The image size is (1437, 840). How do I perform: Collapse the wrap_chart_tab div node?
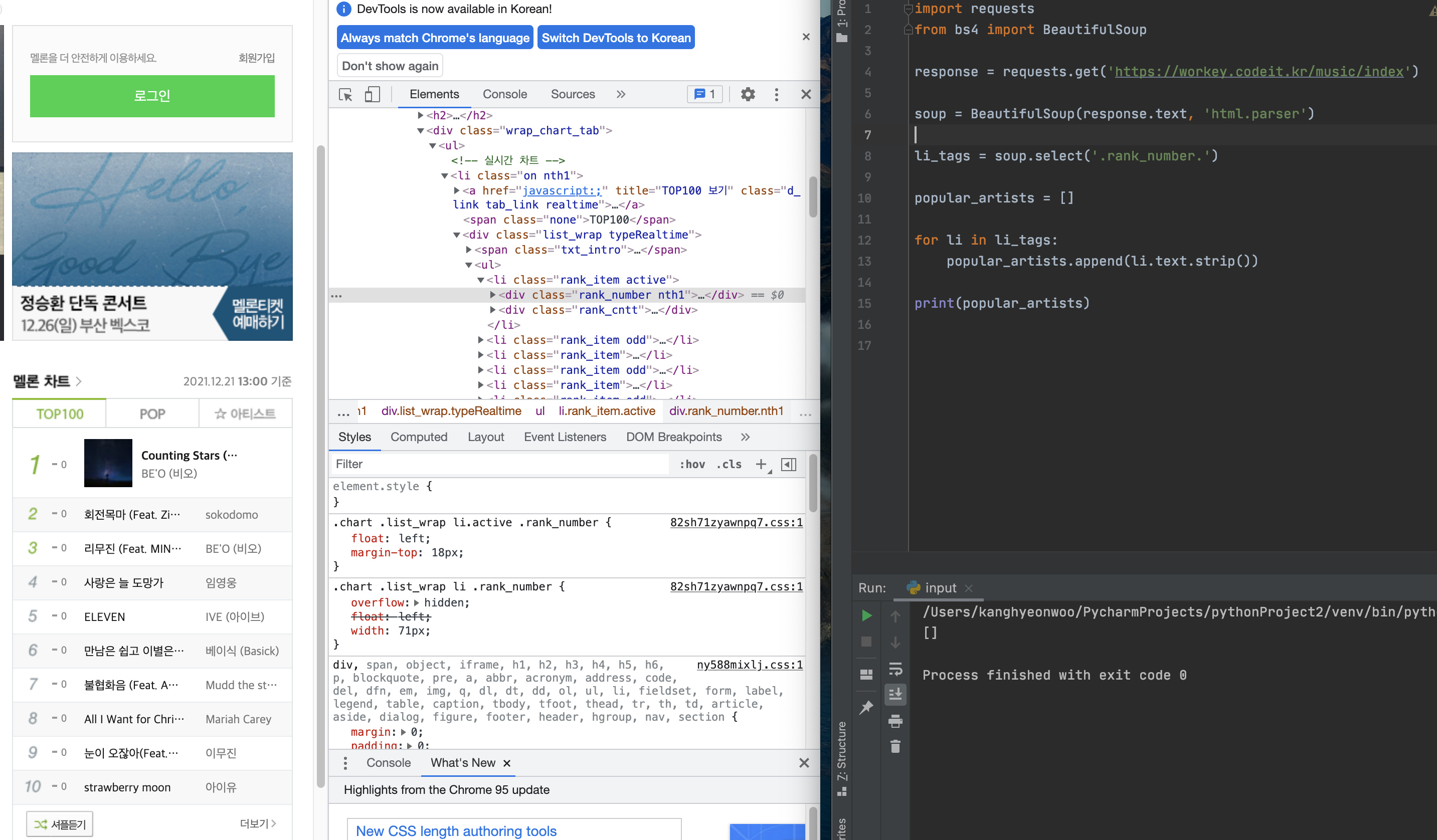click(x=420, y=130)
